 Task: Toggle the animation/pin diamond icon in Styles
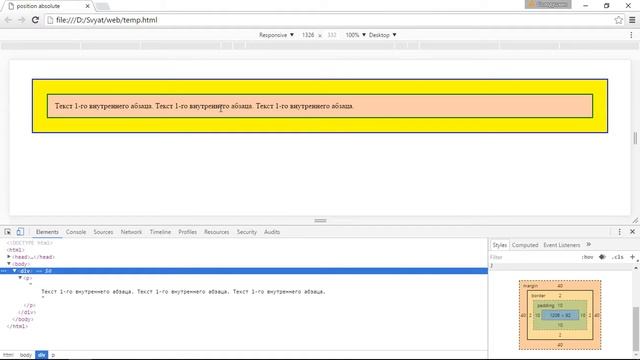point(602,257)
